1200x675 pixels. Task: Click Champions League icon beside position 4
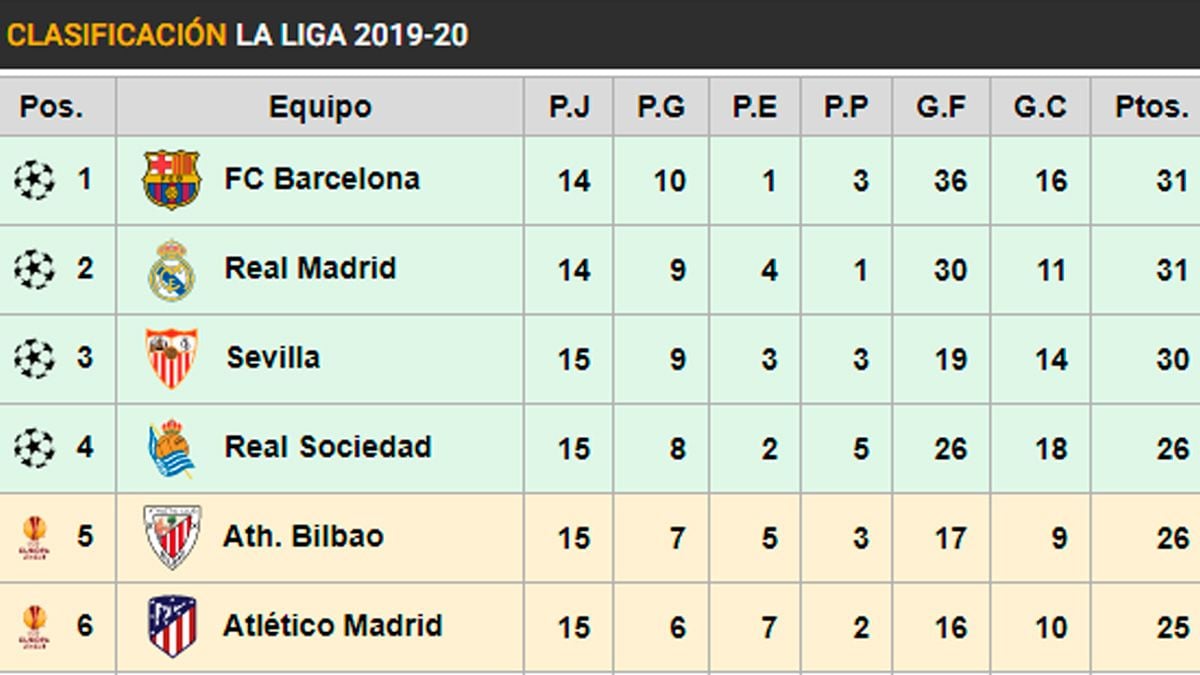pos(34,447)
